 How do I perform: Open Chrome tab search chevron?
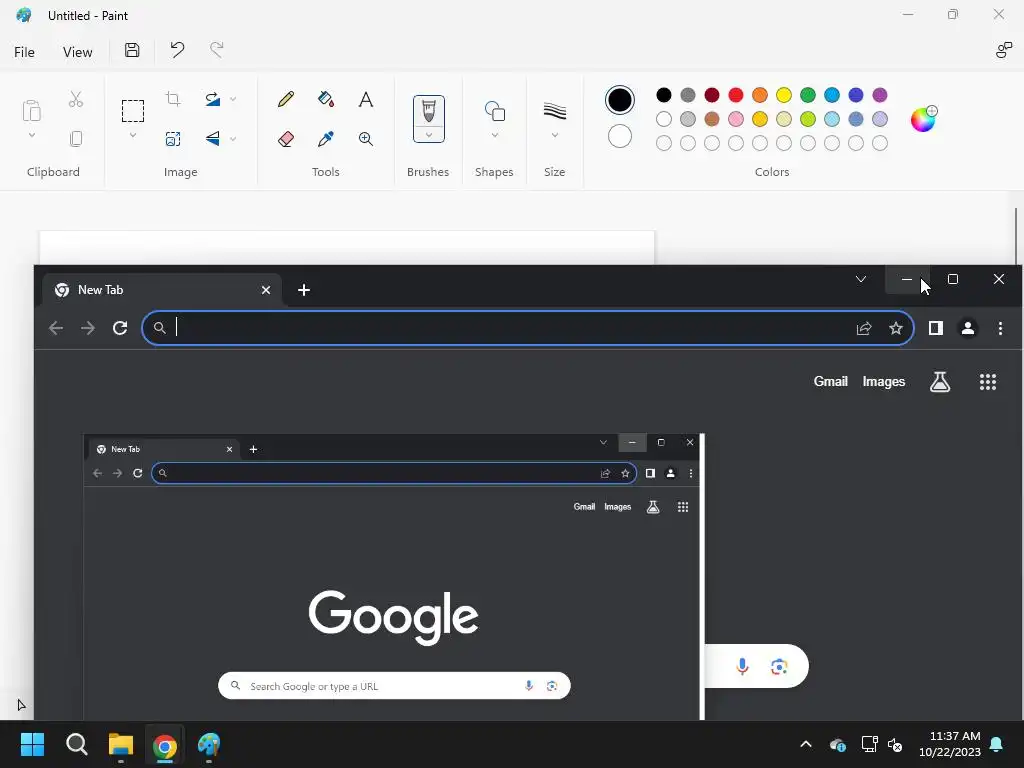click(x=861, y=280)
